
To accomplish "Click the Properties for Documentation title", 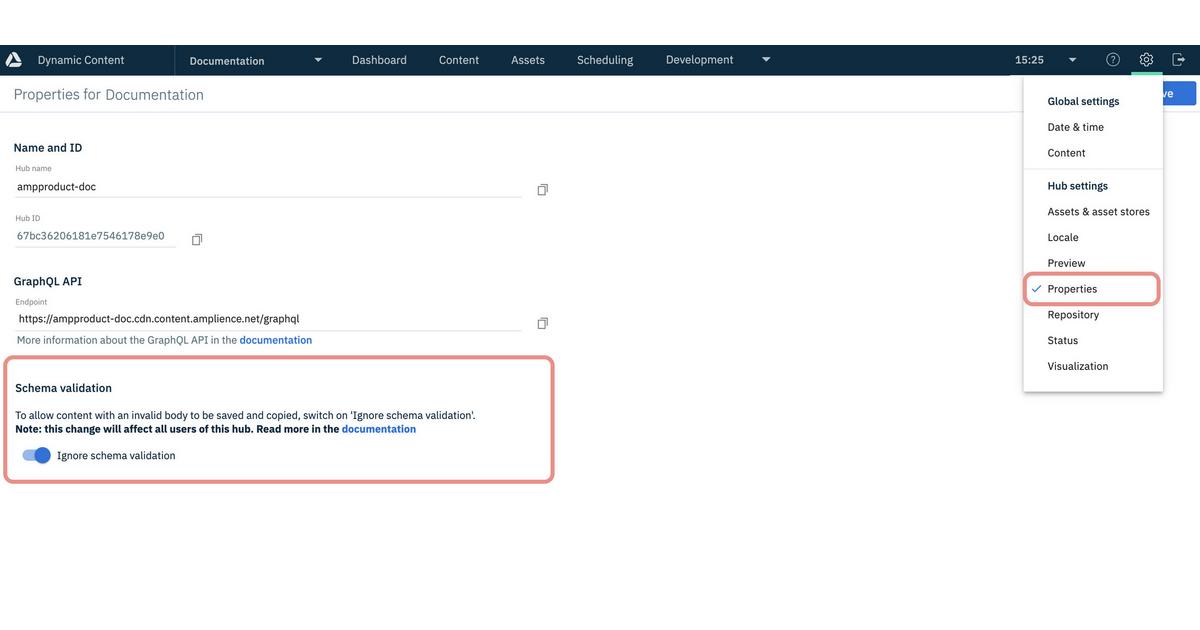I will [x=108, y=95].
